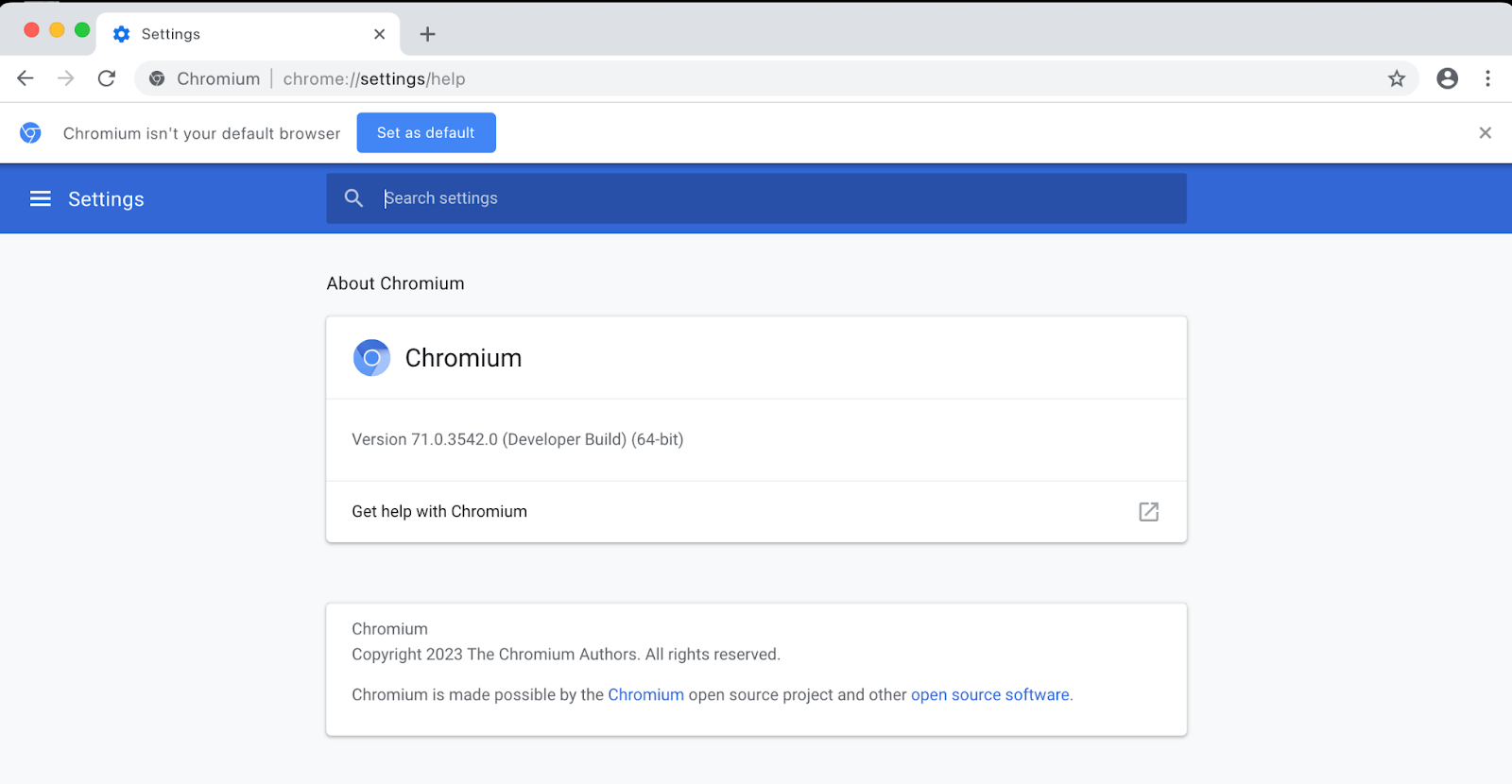Click the Chromium title in About card

463,358
